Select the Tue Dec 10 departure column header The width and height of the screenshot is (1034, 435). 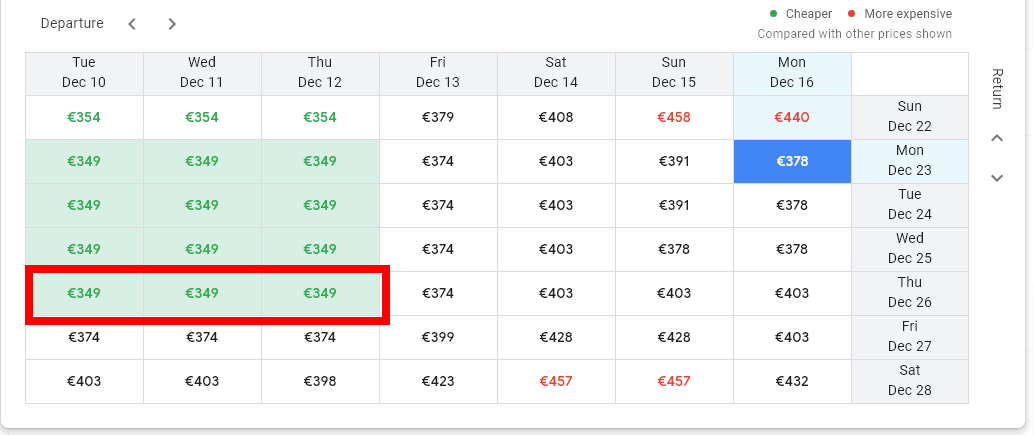coord(84,73)
